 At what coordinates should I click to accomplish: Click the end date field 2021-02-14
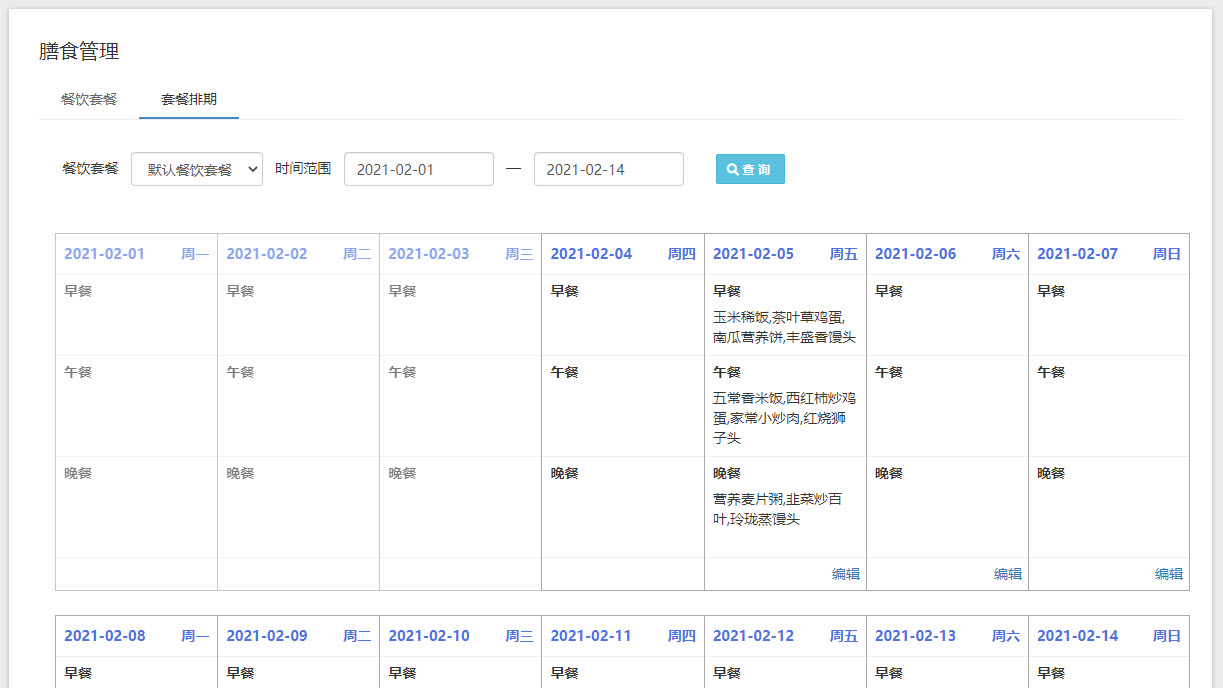[608, 169]
